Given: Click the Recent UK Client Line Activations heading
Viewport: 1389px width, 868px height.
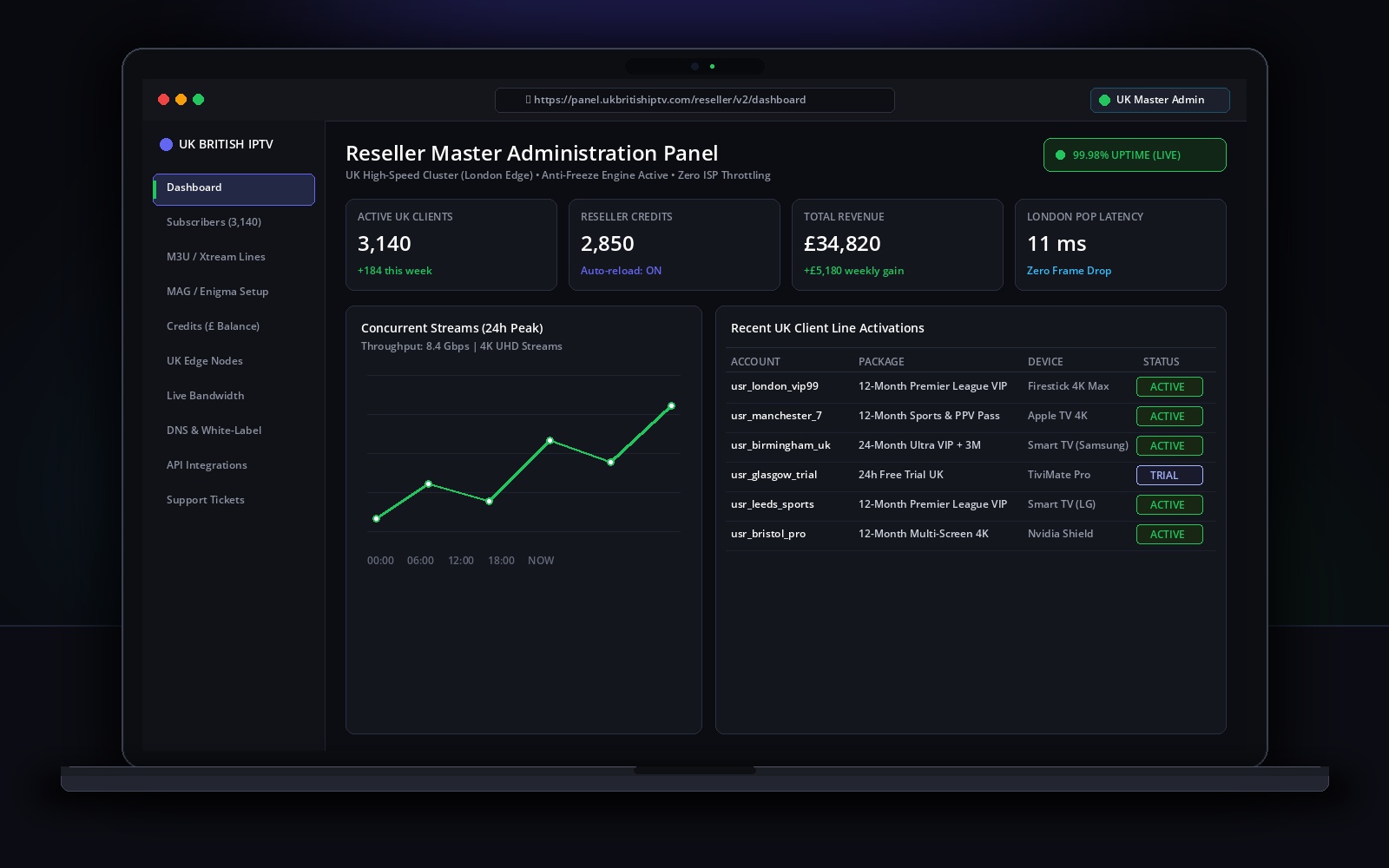Looking at the screenshot, I should pos(827,328).
